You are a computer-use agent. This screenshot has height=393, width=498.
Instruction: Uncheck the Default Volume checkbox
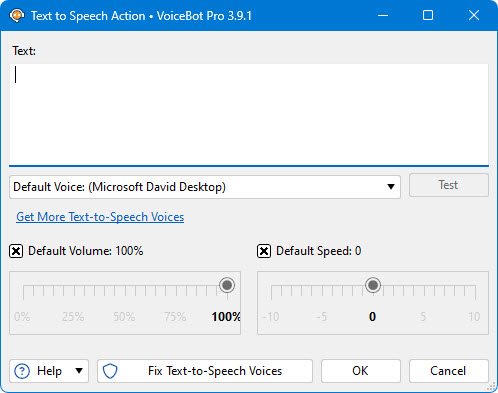(x=16, y=251)
